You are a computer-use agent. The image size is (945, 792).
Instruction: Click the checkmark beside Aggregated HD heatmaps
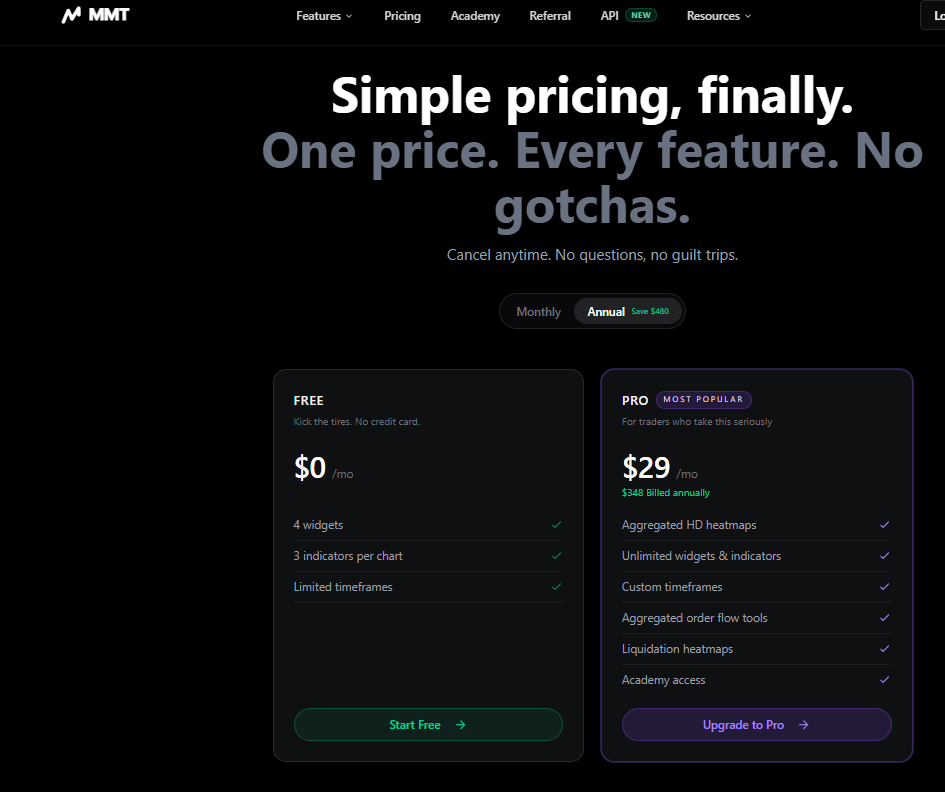tap(884, 524)
